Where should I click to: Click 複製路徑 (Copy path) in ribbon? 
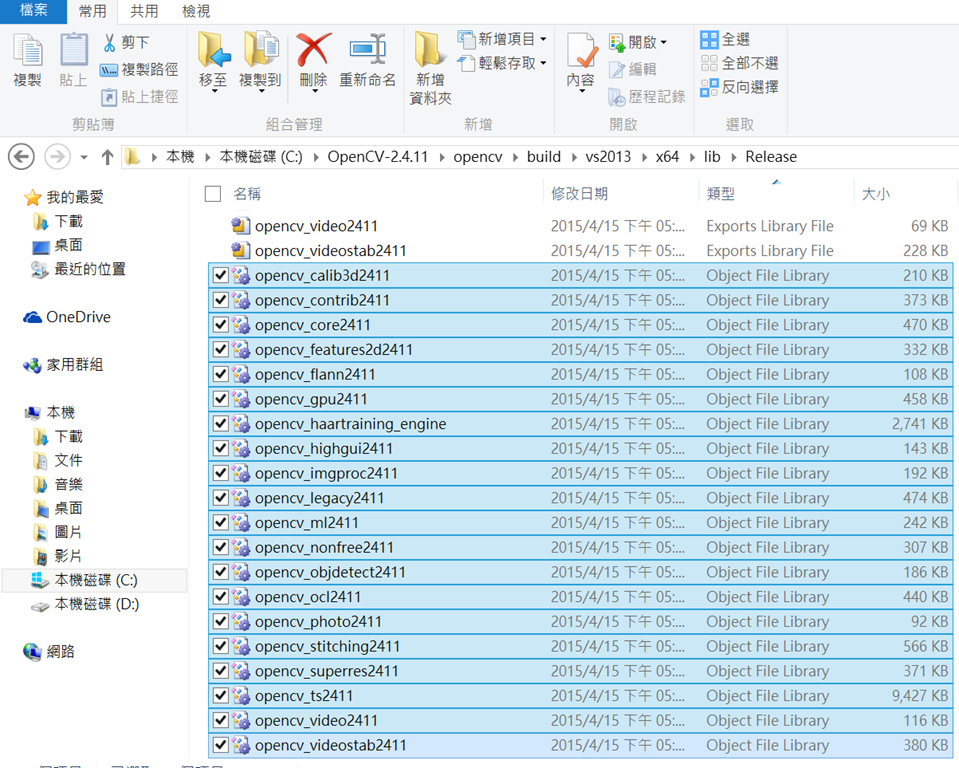click(x=139, y=70)
